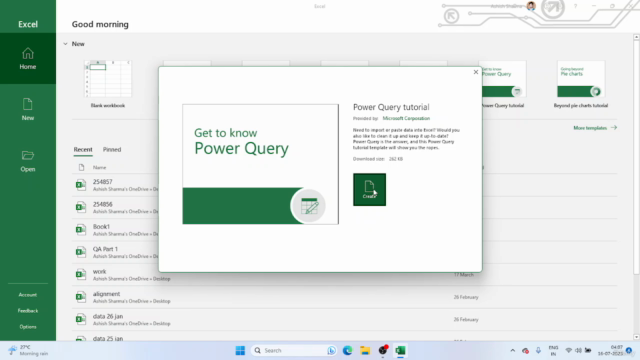Open the file named alignment
Screen dimensions: 640x360
106,294
